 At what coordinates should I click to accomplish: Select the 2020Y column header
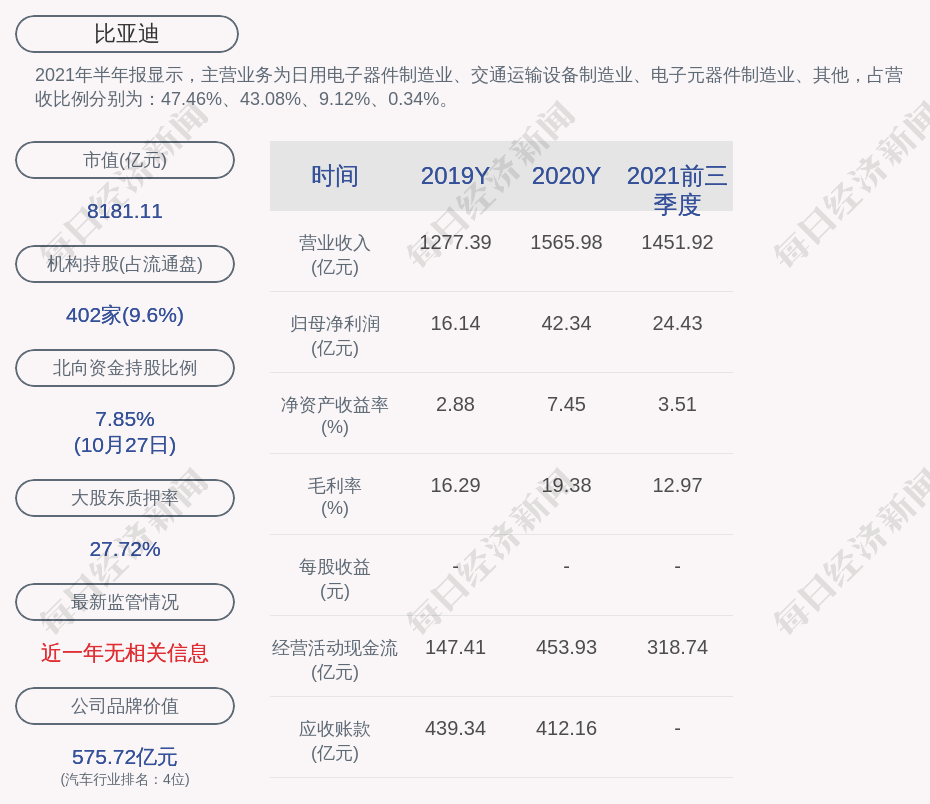point(566,176)
